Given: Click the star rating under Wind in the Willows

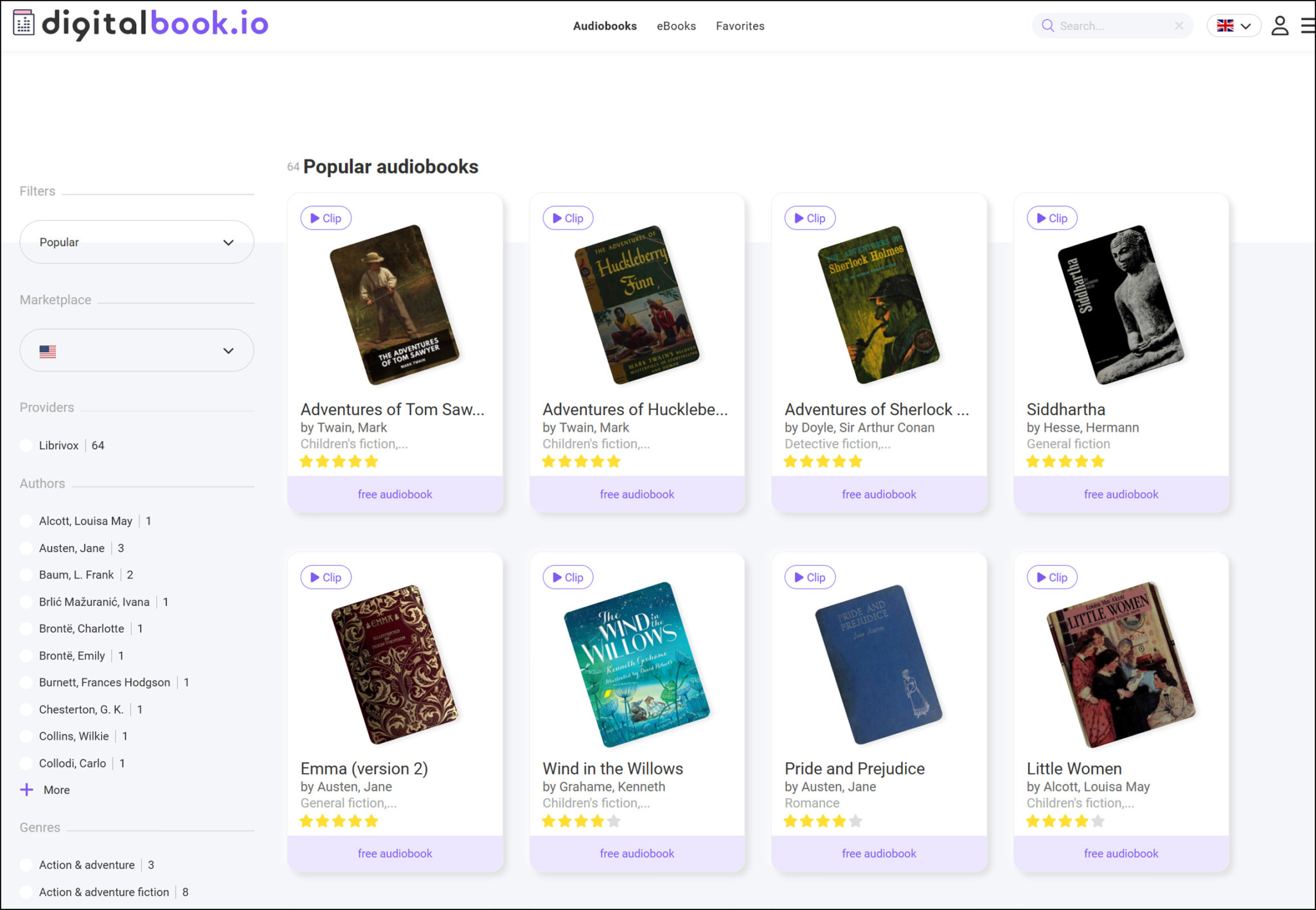Looking at the screenshot, I should click(x=580, y=821).
